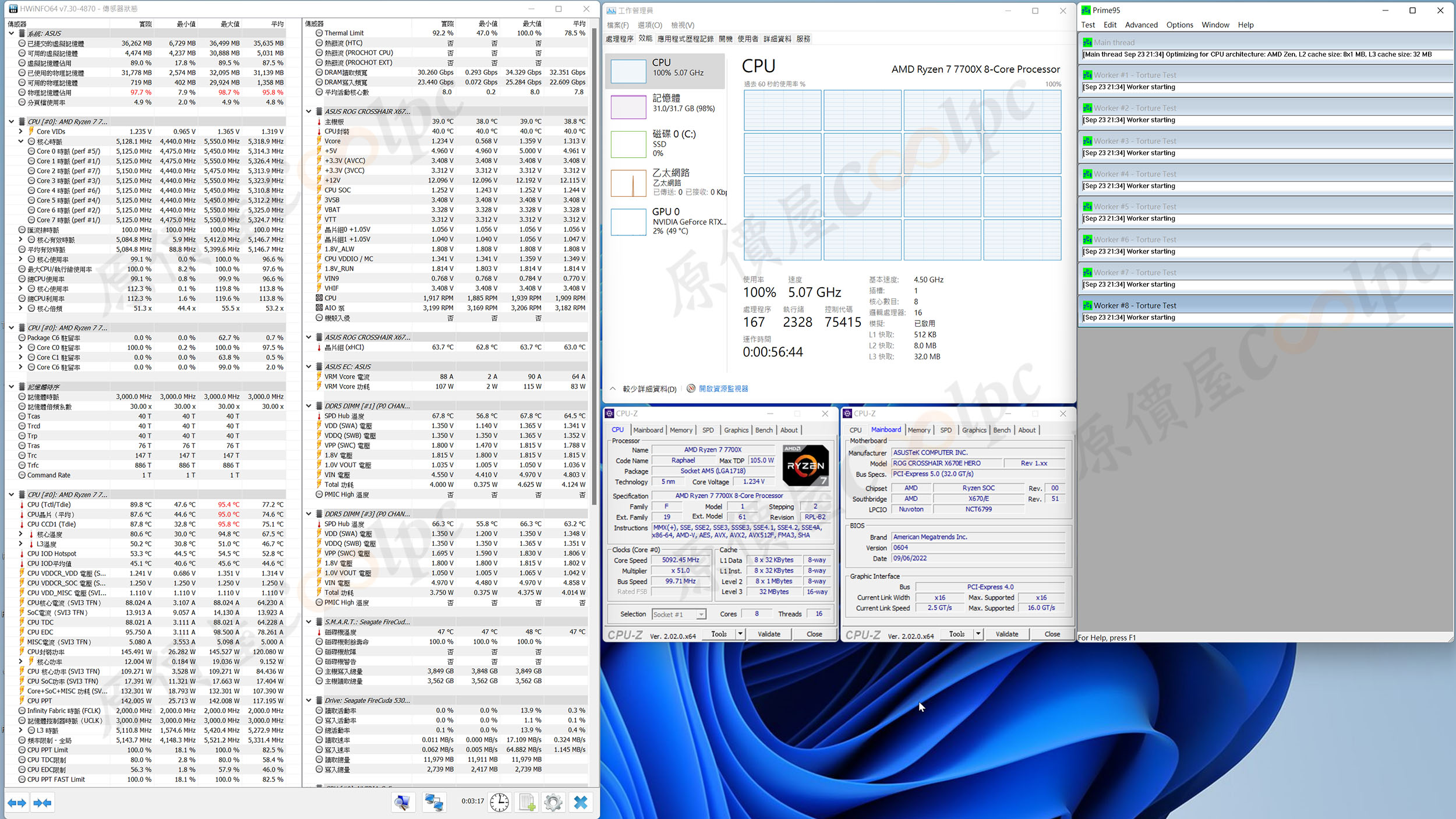Screen dimensions: 1456x819
Task: Click the right CPU-Z window title icon
Action: (847, 414)
